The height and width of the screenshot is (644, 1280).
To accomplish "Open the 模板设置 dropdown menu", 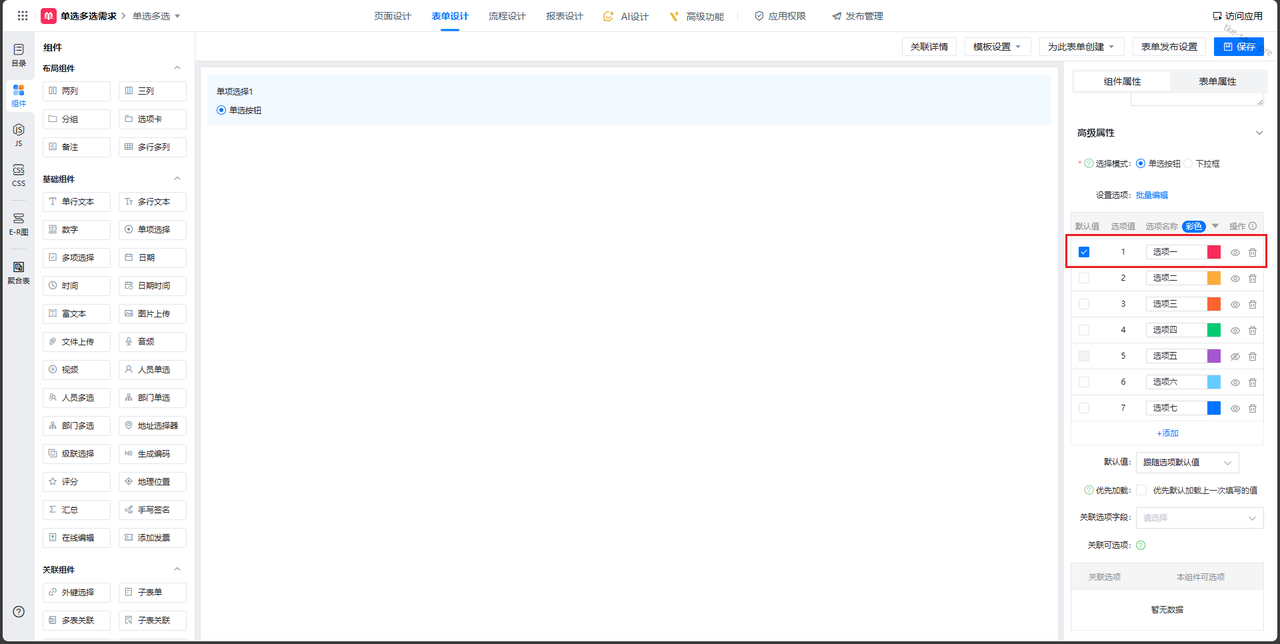I will (x=997, y=47).
